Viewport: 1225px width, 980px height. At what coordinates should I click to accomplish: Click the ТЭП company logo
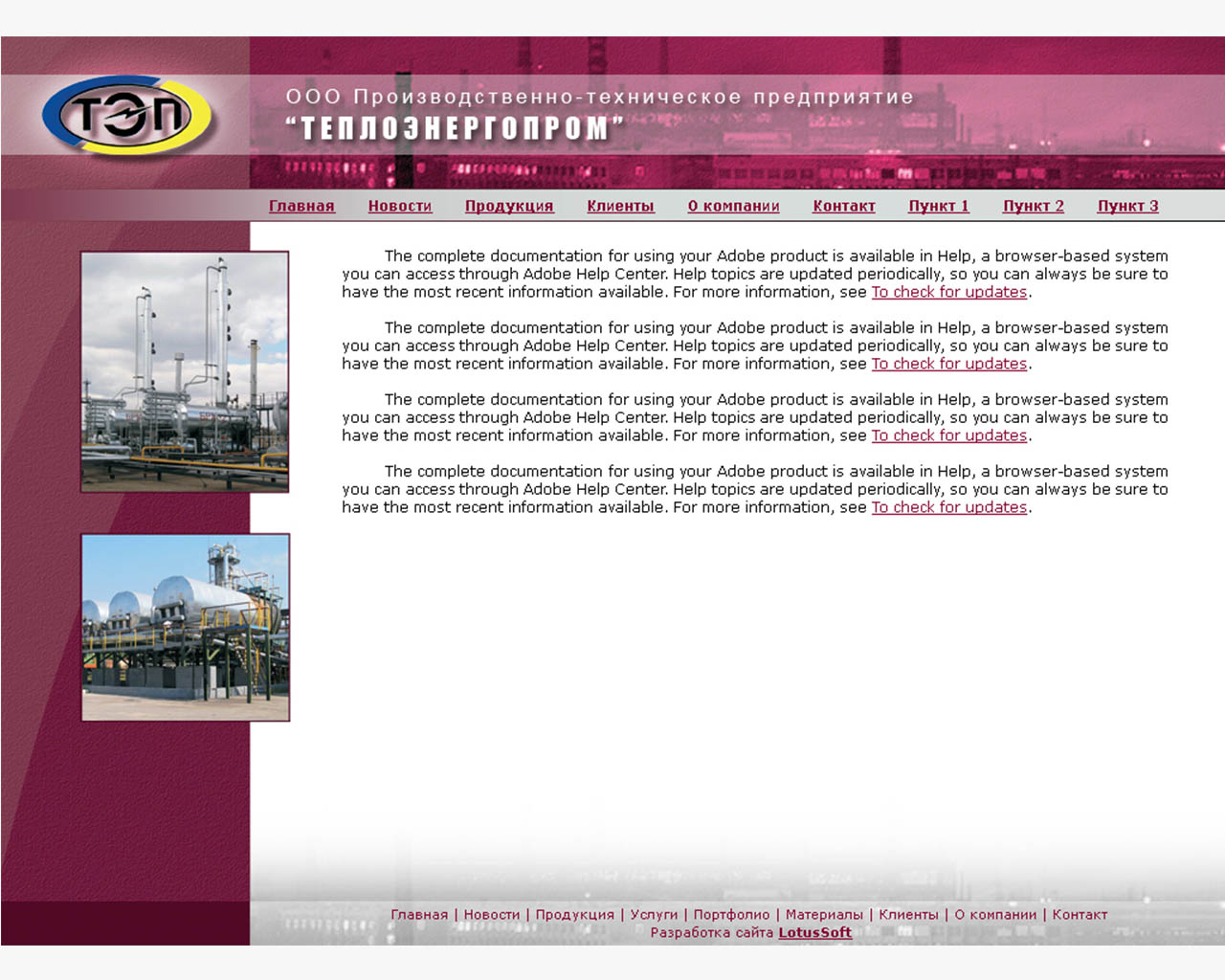pyautogui.click(x=127, y=116)
